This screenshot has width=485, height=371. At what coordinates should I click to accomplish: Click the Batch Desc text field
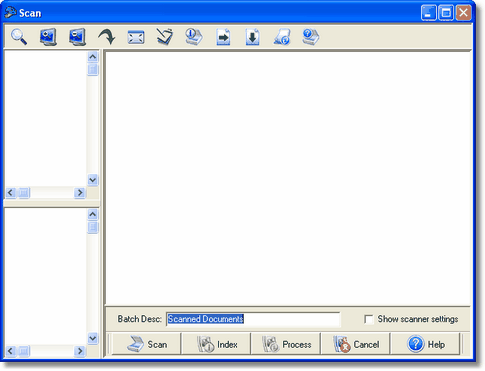pos(253,319)
